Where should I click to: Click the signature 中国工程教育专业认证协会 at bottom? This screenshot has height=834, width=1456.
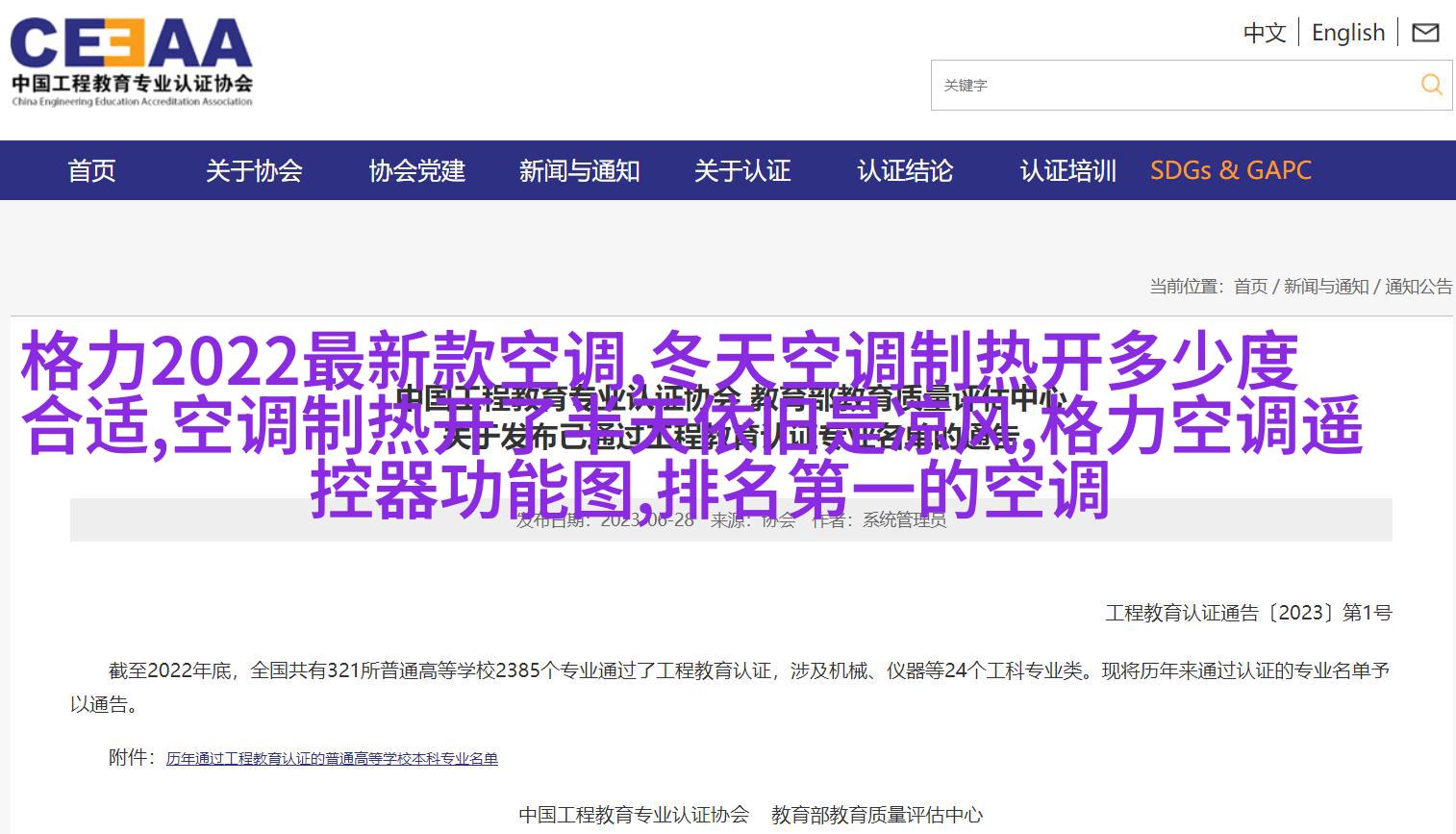(634, 815)
